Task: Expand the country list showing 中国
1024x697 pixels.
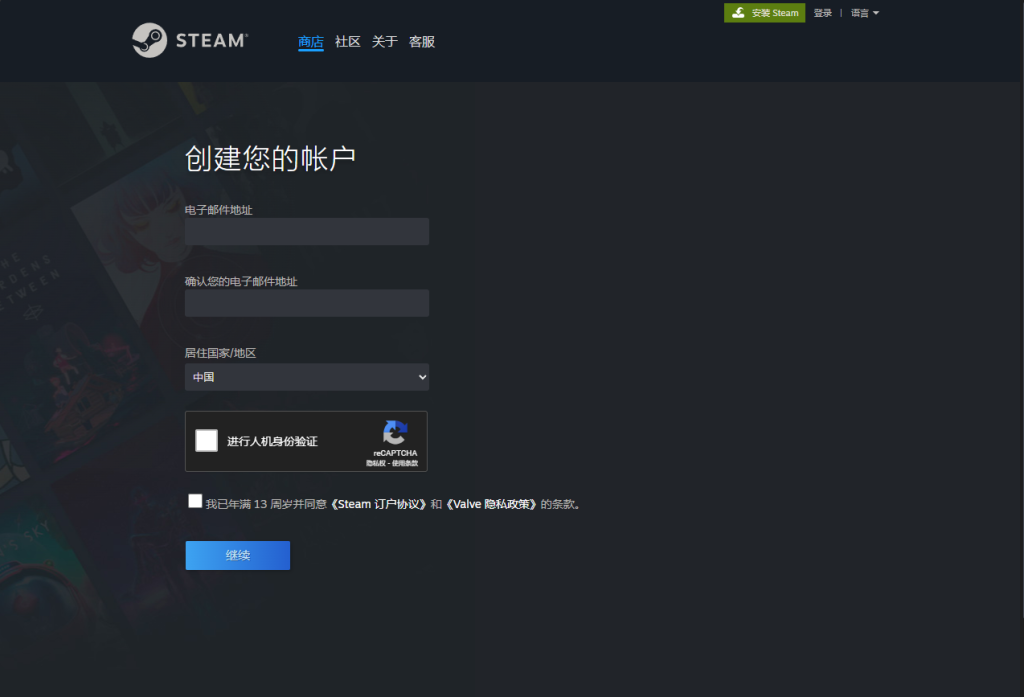Action: tap(306, 377)
